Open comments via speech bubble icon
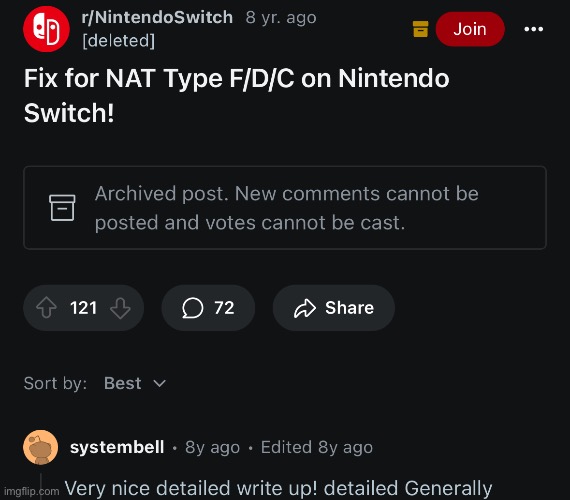This screenshot has height=500, width=570. pos(192,308)
